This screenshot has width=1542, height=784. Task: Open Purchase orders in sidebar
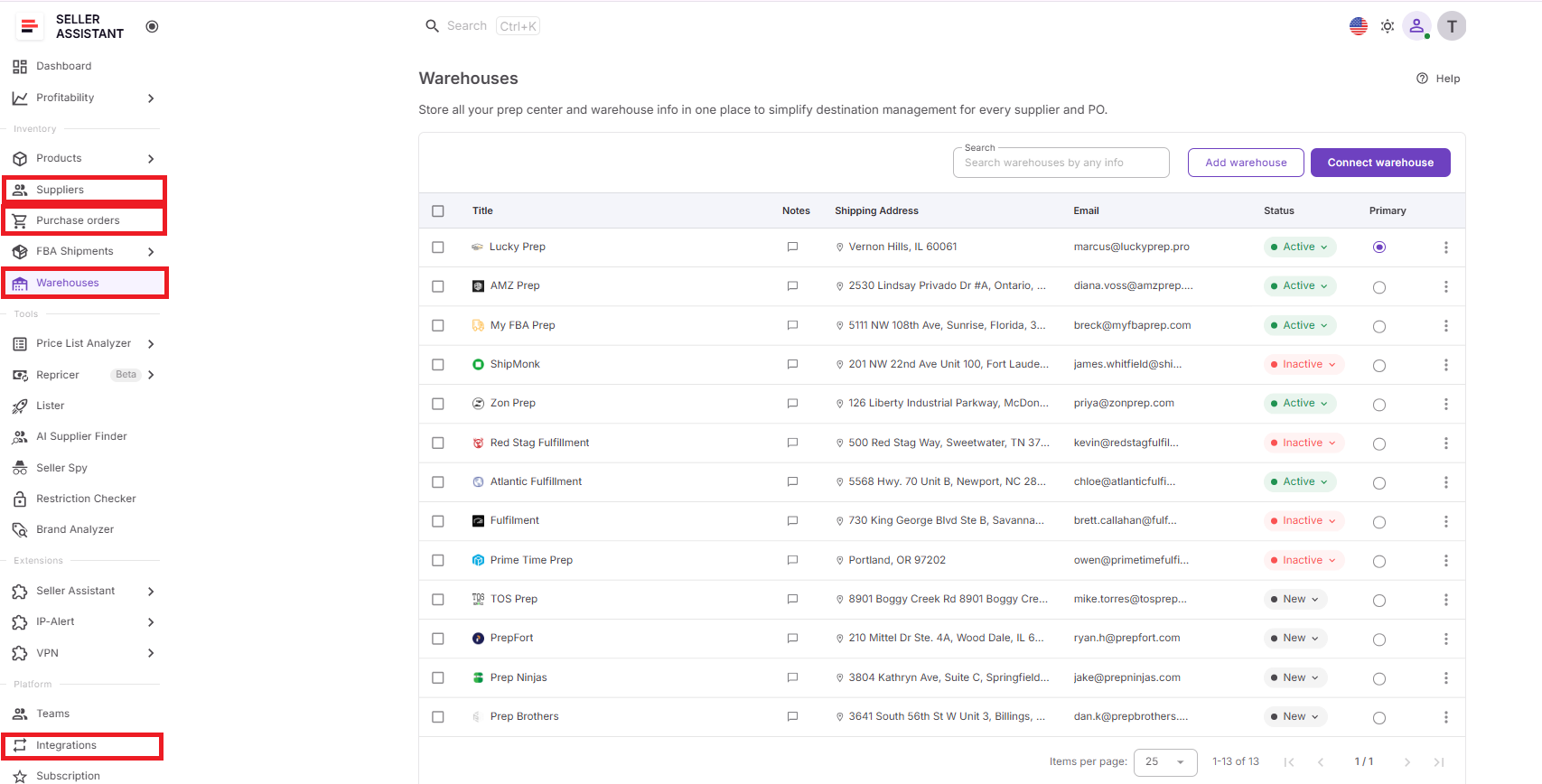[x=85, y=220]
